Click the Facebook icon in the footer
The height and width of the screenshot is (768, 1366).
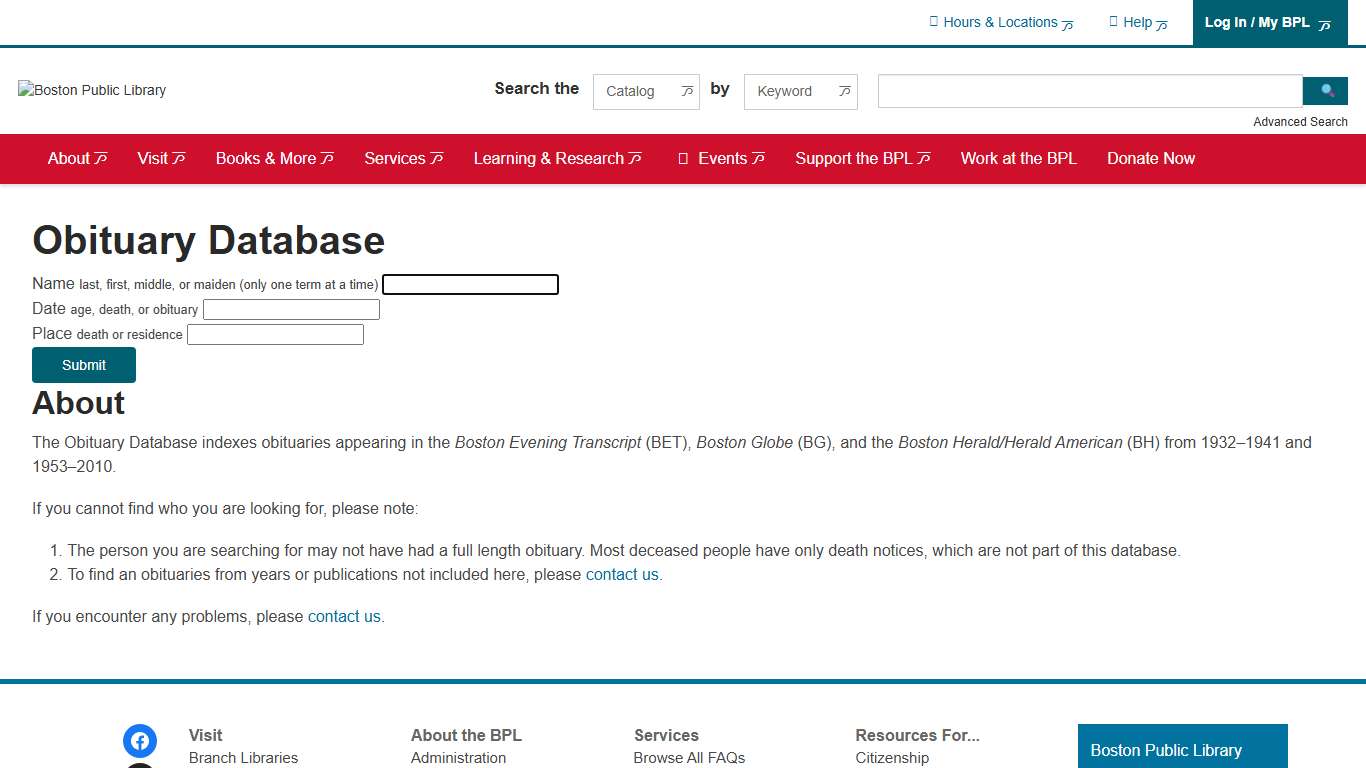pyautogui.click(x=140, y=741)
